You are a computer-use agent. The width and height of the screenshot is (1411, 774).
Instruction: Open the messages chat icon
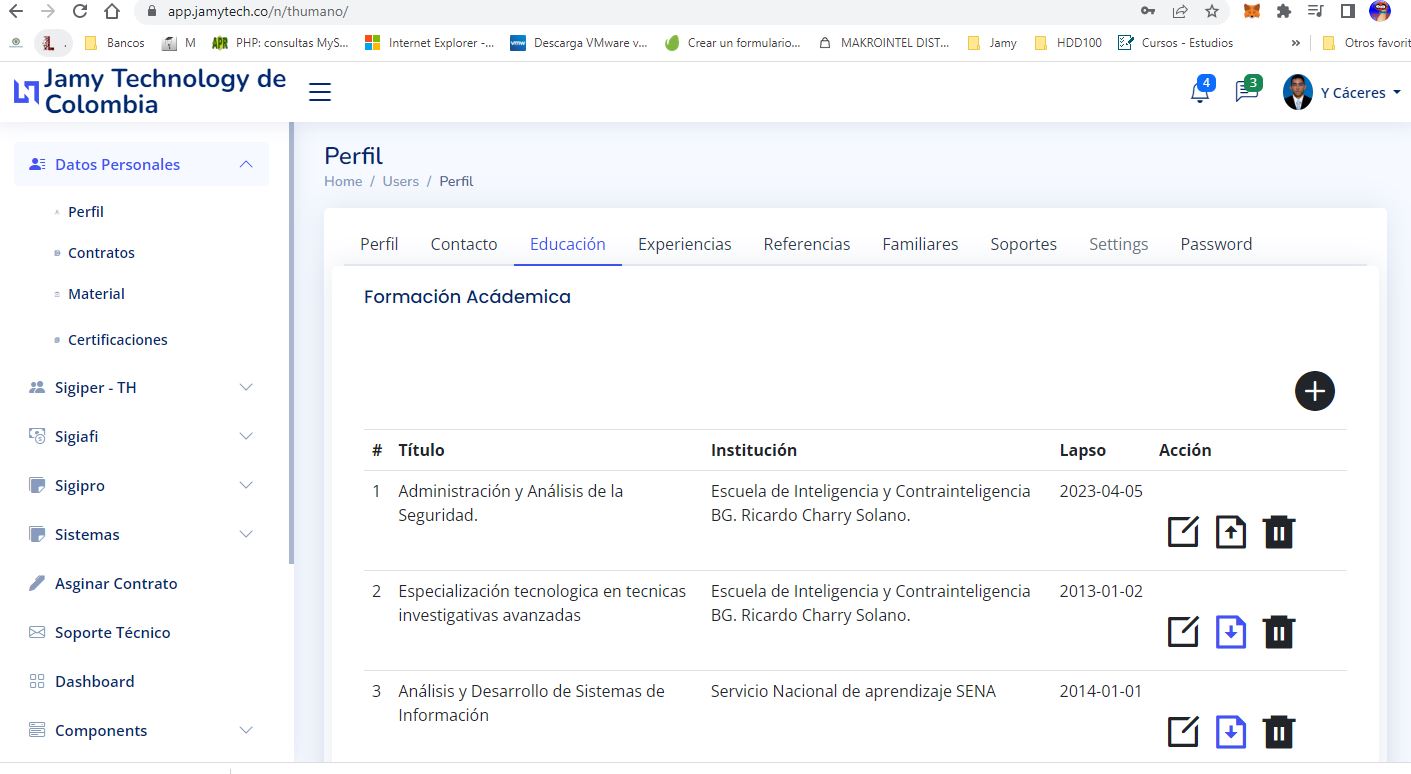pyautogui.click(x=1246, y=92)
